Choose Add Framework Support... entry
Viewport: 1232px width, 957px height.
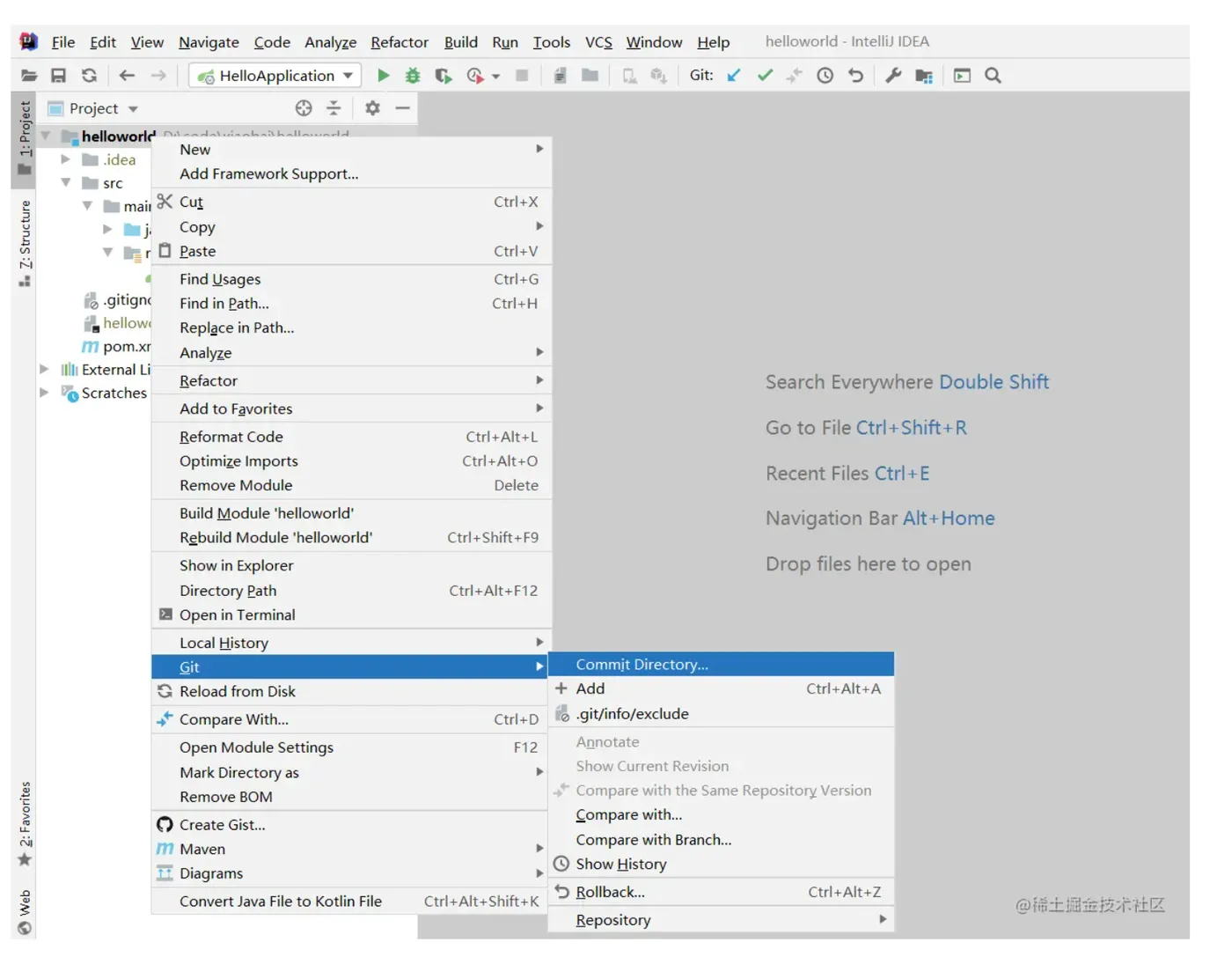pos(351,173)
